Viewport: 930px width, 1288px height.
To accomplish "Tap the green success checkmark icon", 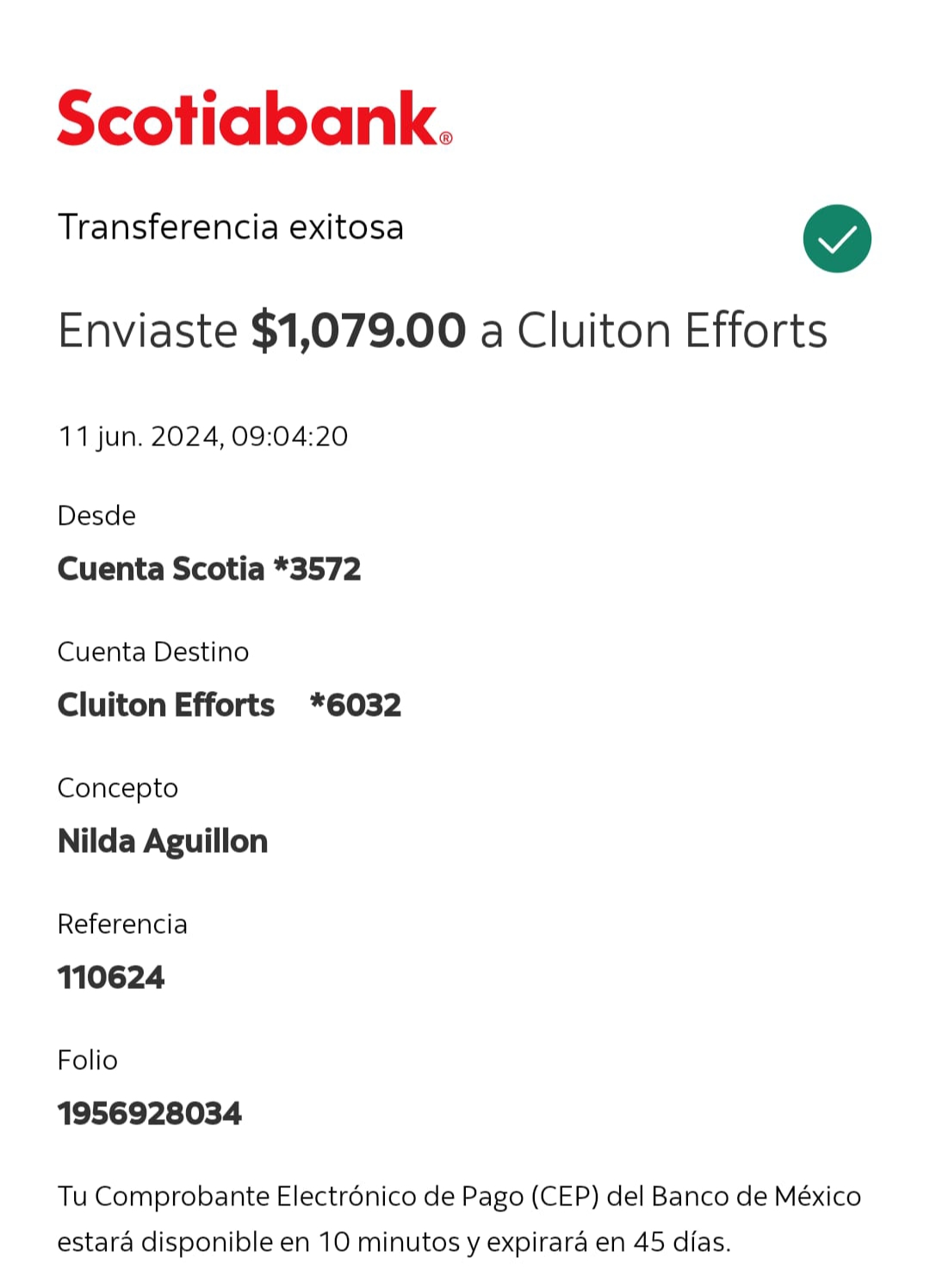I will pyautogui.click(x=837, y=239).
